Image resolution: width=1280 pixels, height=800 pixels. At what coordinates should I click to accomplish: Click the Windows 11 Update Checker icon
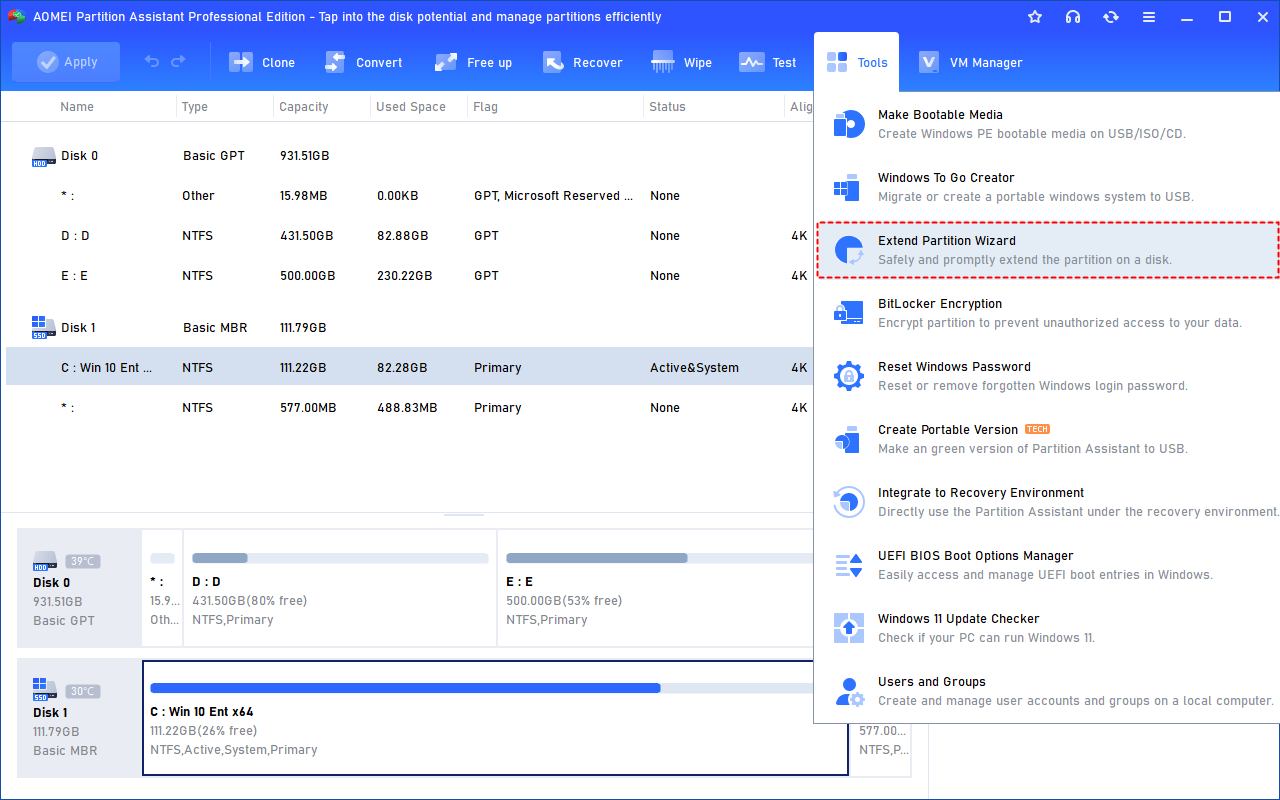(x=848, y=628)
